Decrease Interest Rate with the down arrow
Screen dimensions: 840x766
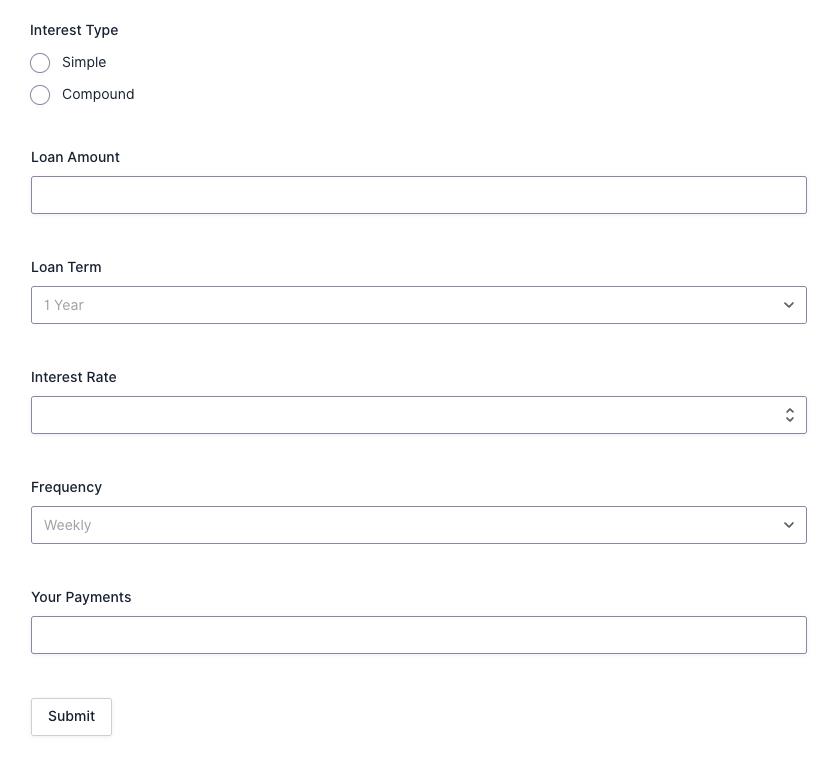tap(790, 420)
